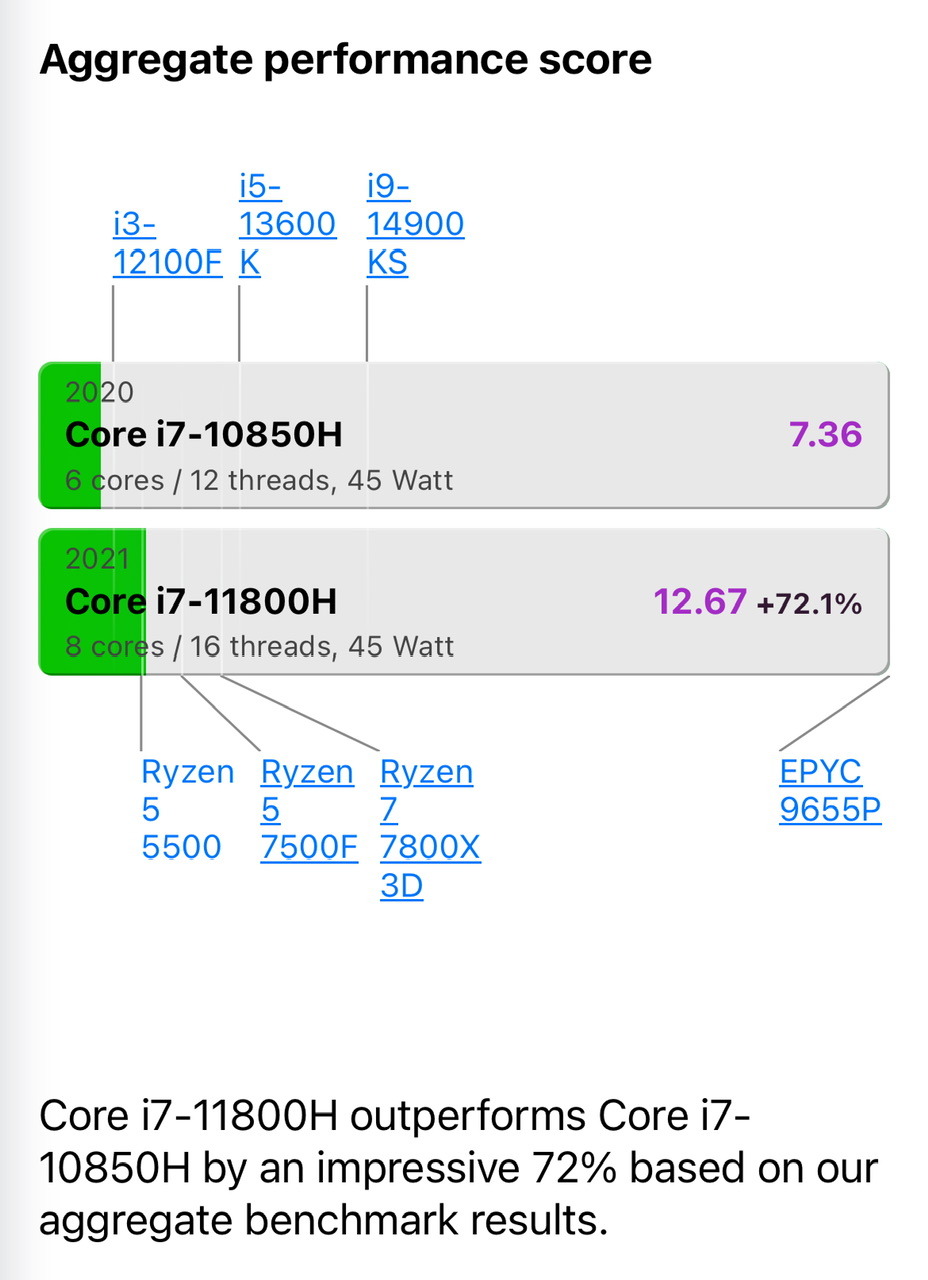Click the 6 cores / 12 threads specs
Screen dimensions: 928x1280
(x=259, y=481)
